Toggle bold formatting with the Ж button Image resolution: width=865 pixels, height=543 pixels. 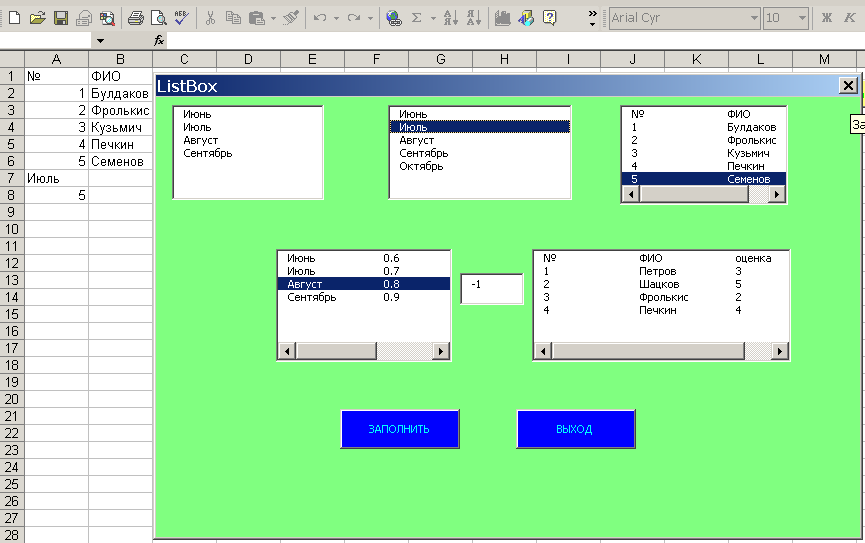pyautogui.click(x=826, y=18)
